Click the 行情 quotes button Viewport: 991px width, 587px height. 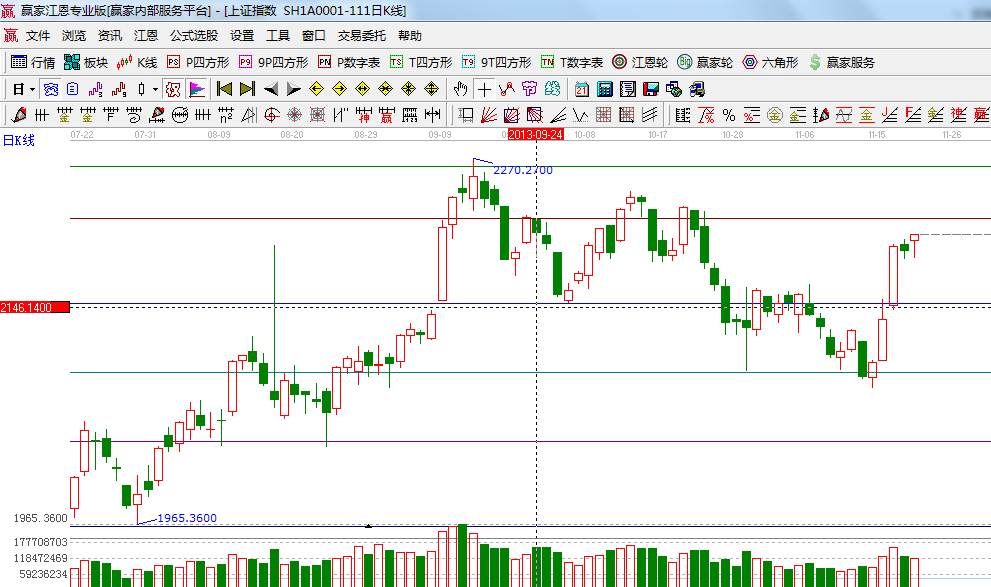coord(33,62)
